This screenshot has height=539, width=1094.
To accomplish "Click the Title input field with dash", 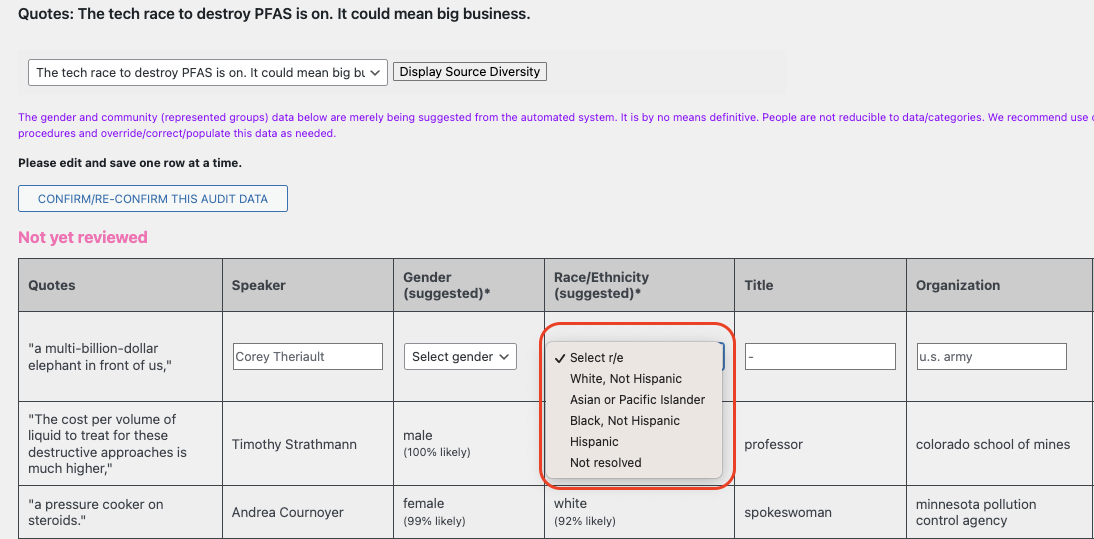I will [x=820, y=356].
